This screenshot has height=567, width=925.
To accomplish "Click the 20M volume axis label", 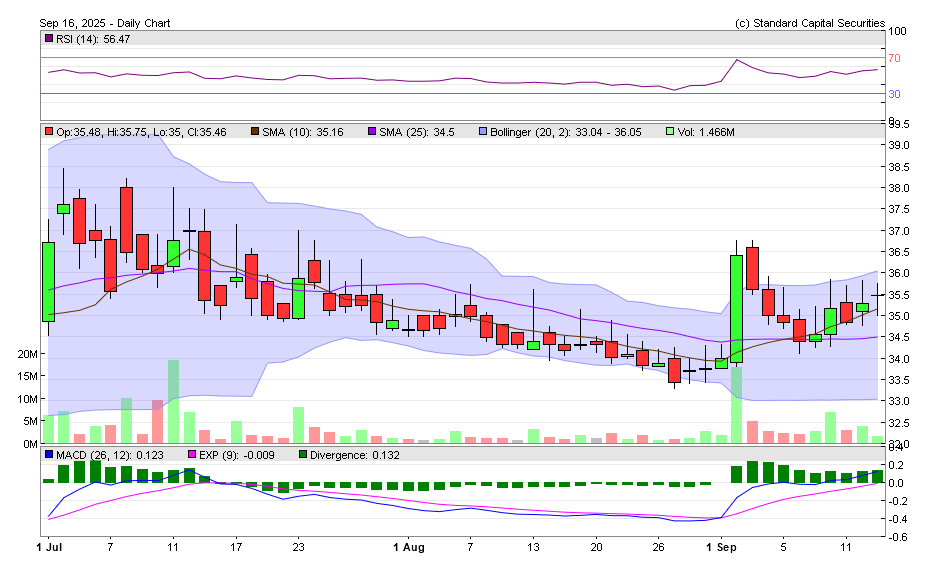I will click(28, 354).
